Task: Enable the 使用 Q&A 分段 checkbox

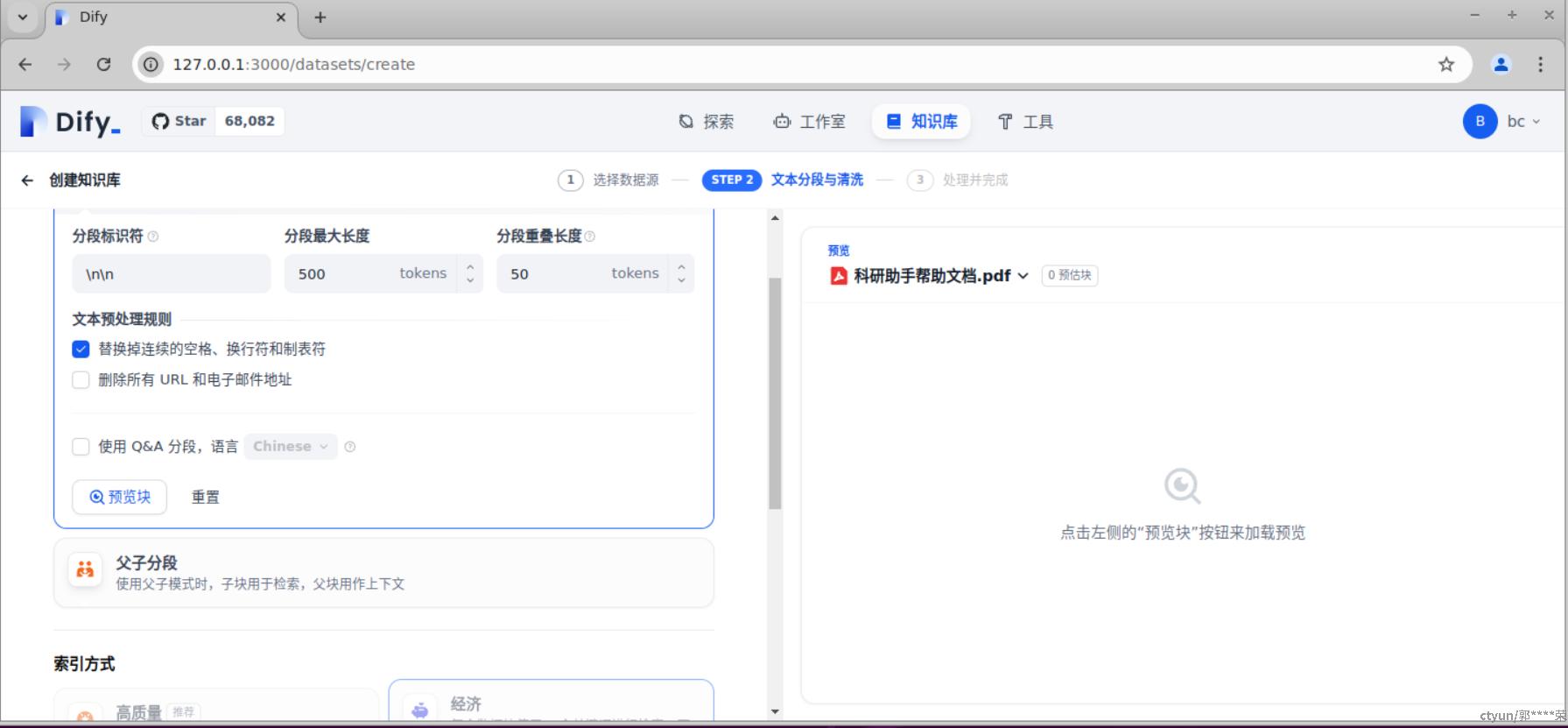Action: 81,447
